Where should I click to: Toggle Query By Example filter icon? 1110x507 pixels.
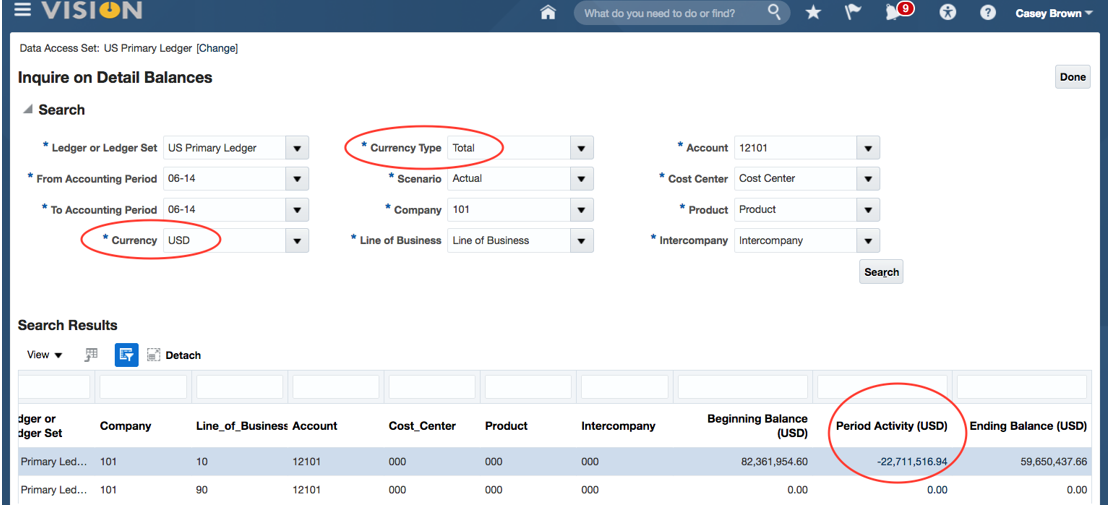(126, 355)
